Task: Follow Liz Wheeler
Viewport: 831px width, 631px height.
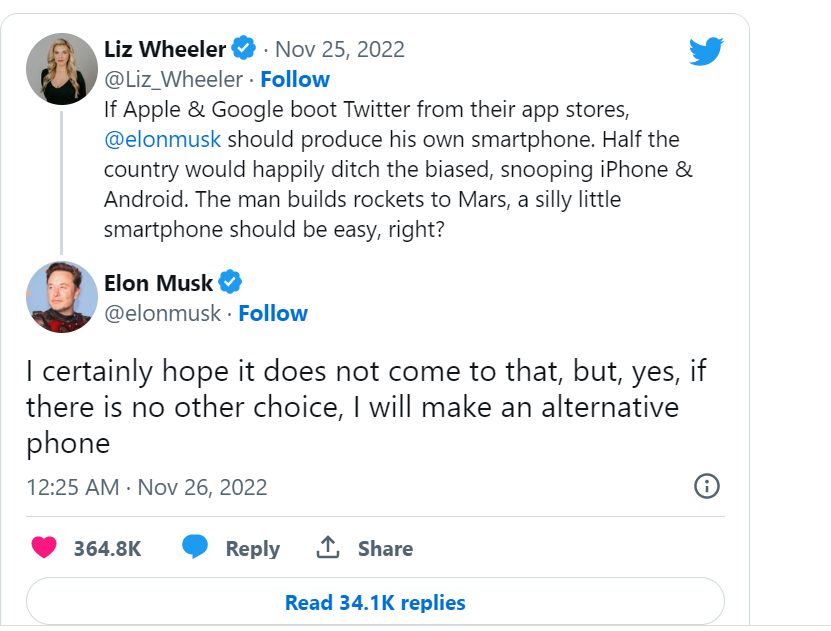Action: click(x=295, y=79)
